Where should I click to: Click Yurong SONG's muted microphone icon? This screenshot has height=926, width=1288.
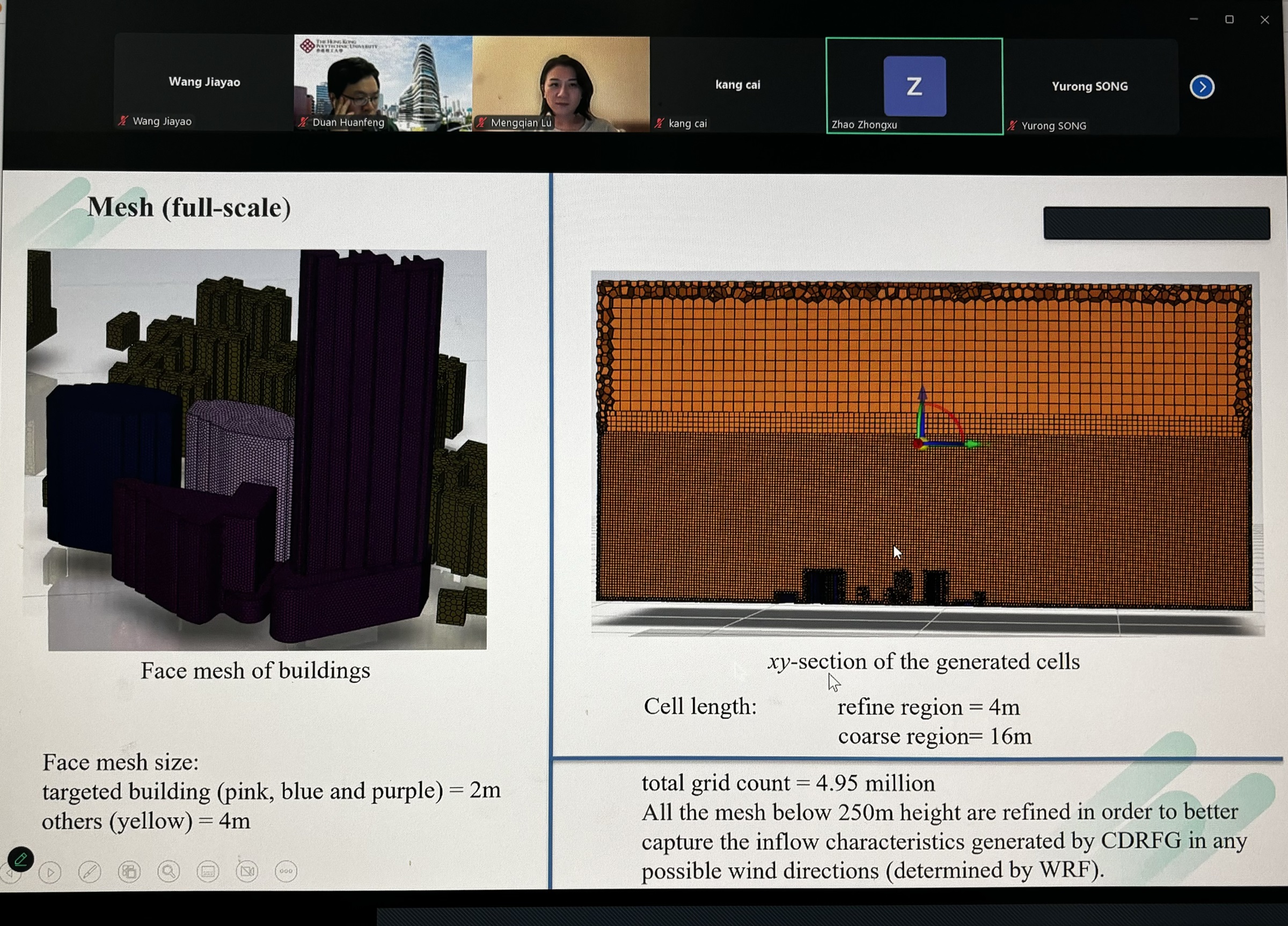[1012, 126]
